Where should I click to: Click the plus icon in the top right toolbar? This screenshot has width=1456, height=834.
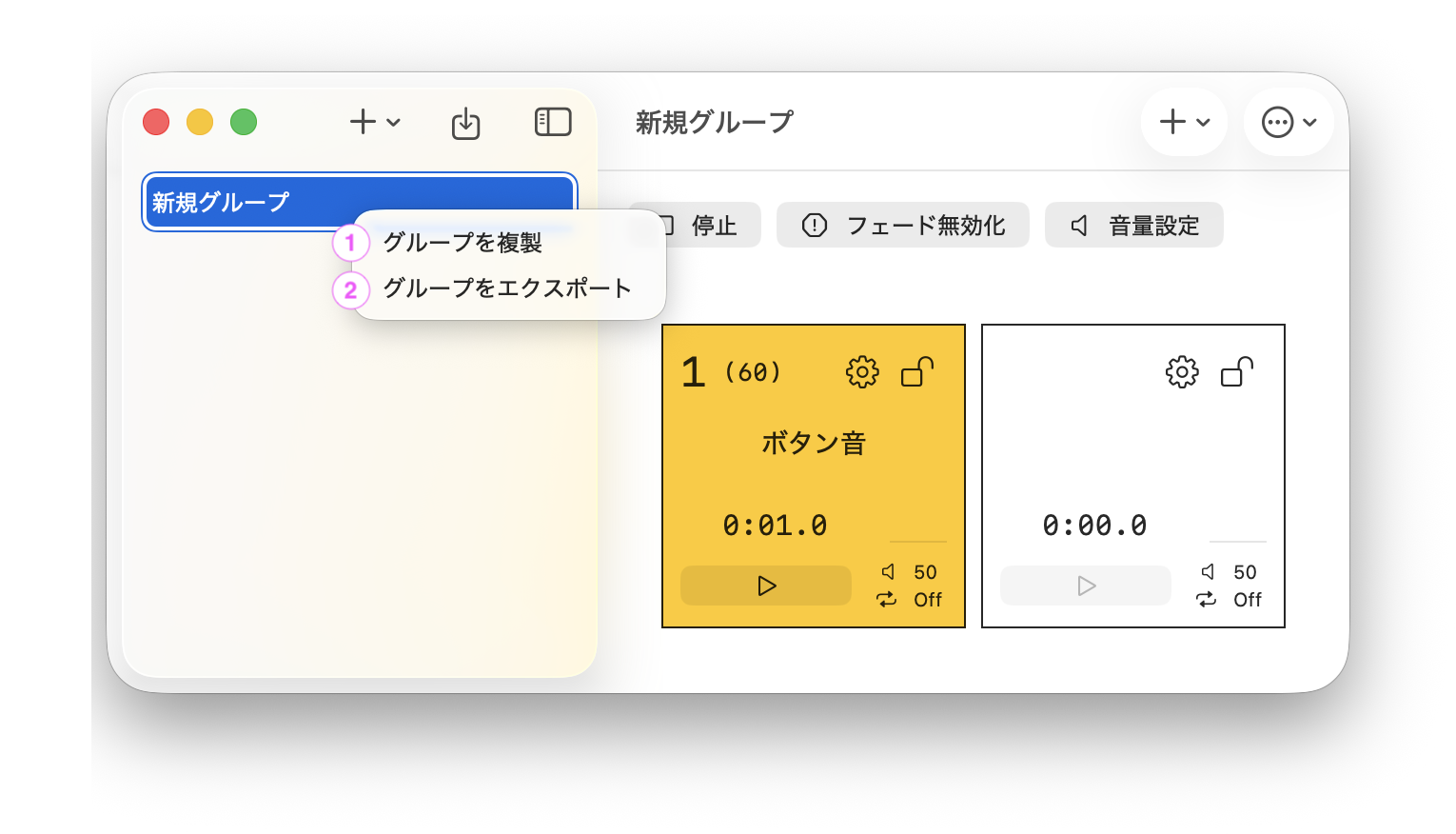coord(1172,122)
